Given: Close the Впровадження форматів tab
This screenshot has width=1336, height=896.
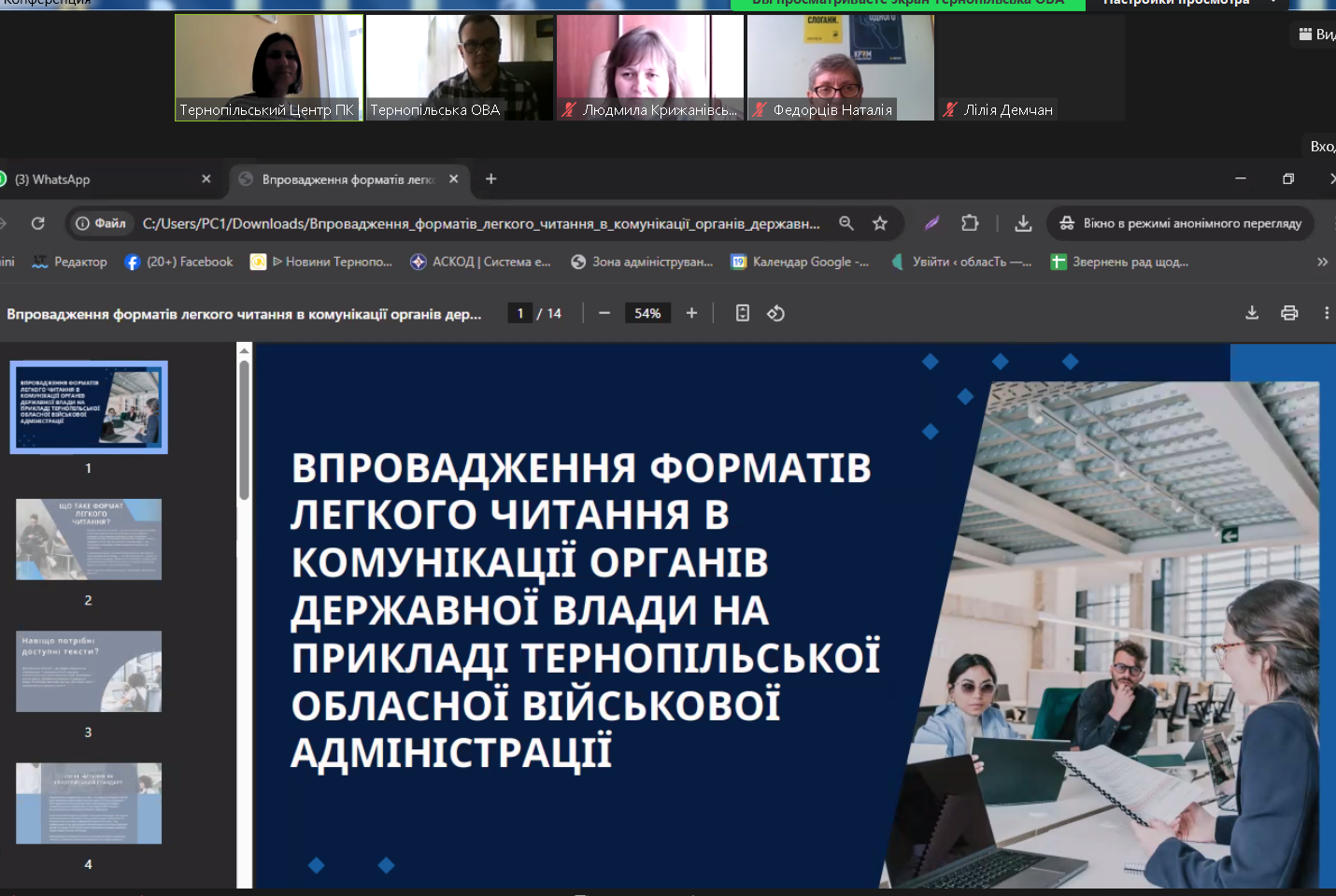Looking at the screenshot, I should click(453, 179).
